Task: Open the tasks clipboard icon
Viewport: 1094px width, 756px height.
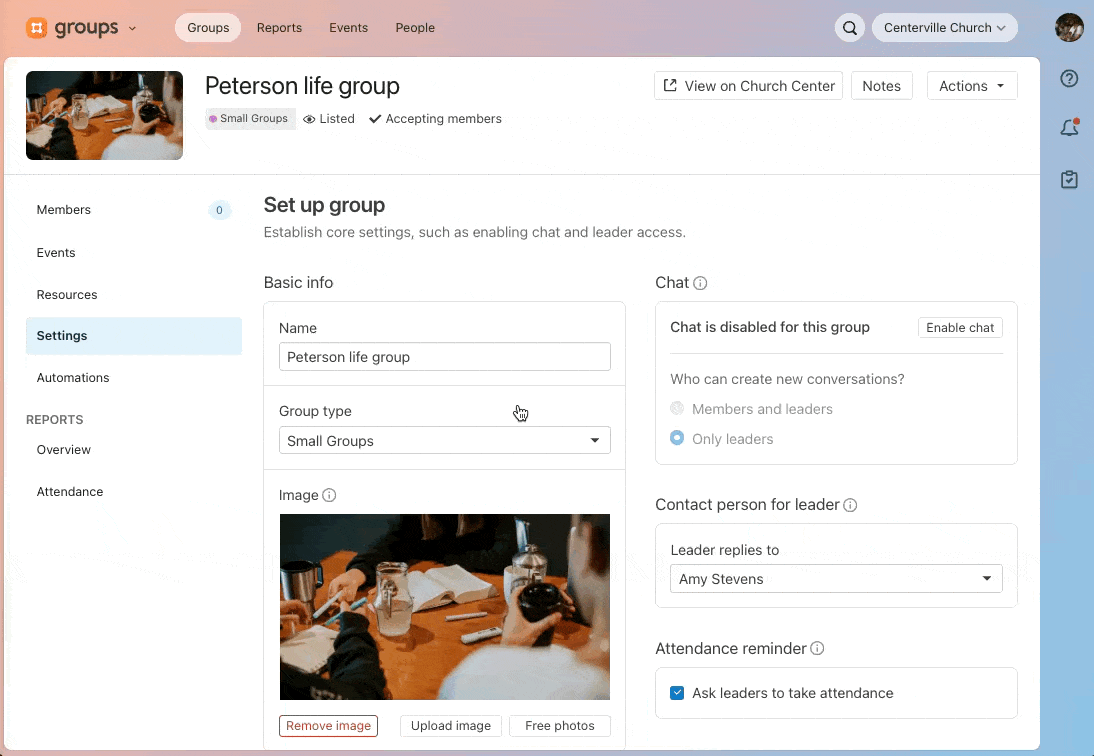Action: (1069, 180)
